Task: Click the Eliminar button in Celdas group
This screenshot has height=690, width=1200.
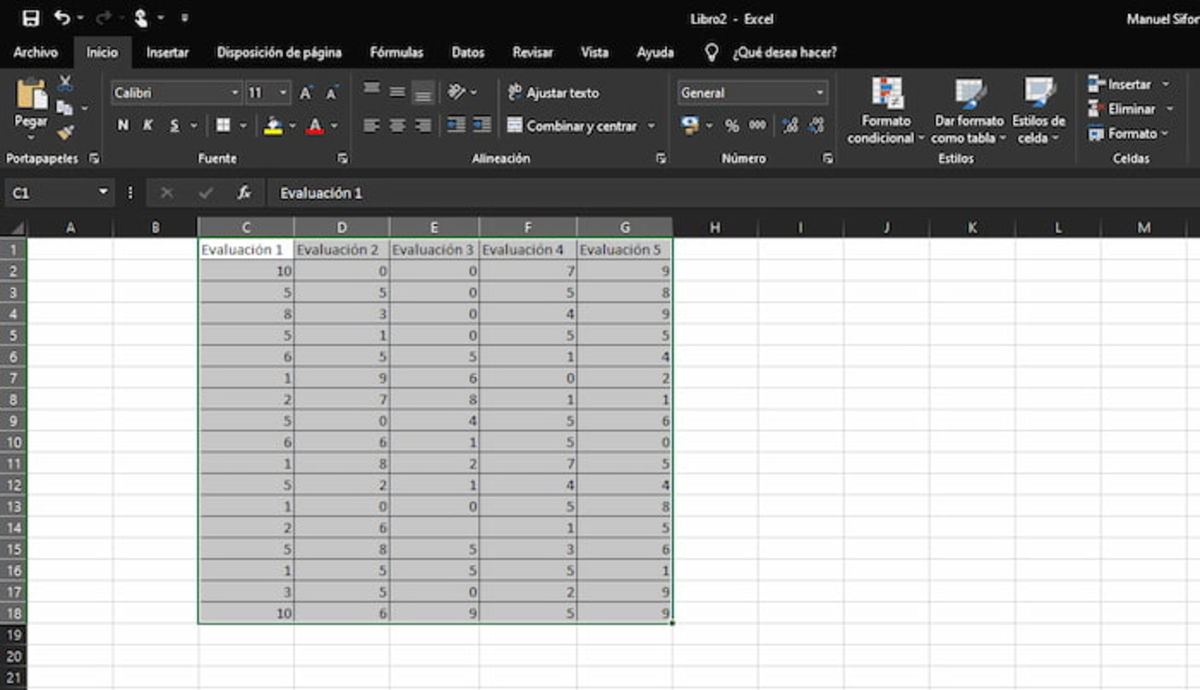Action: pyautogui.click(x=1126, y=108)
